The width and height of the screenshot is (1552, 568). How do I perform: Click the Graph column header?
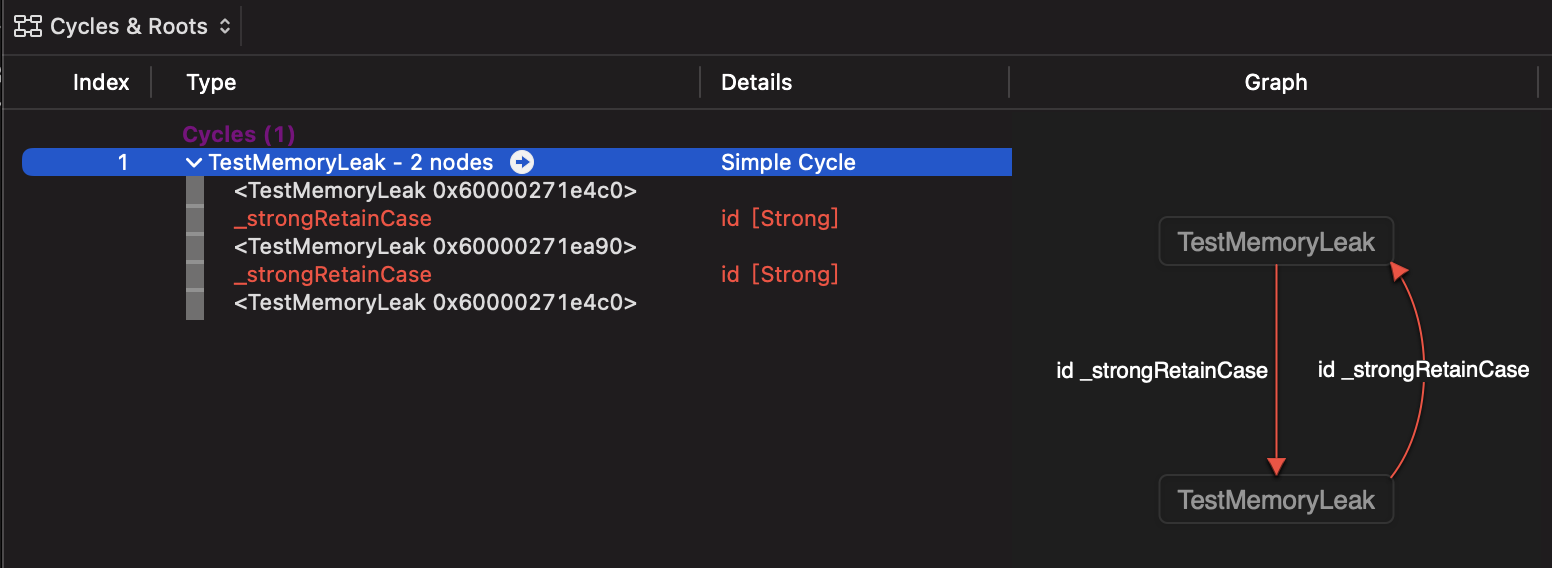tap(1275, 82)
